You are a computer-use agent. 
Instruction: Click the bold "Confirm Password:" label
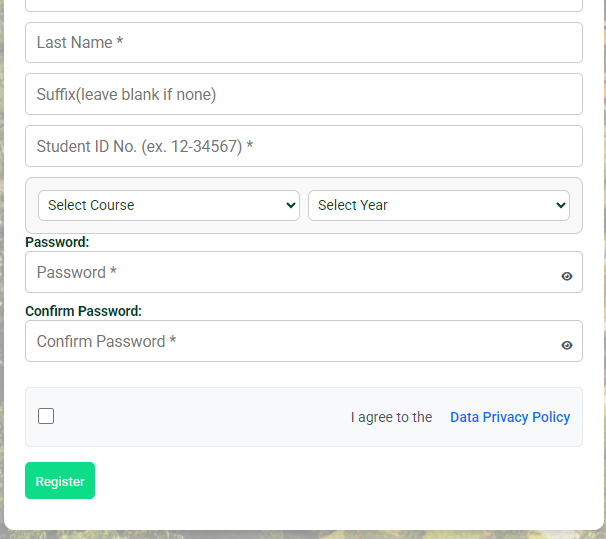coord(83,311)
